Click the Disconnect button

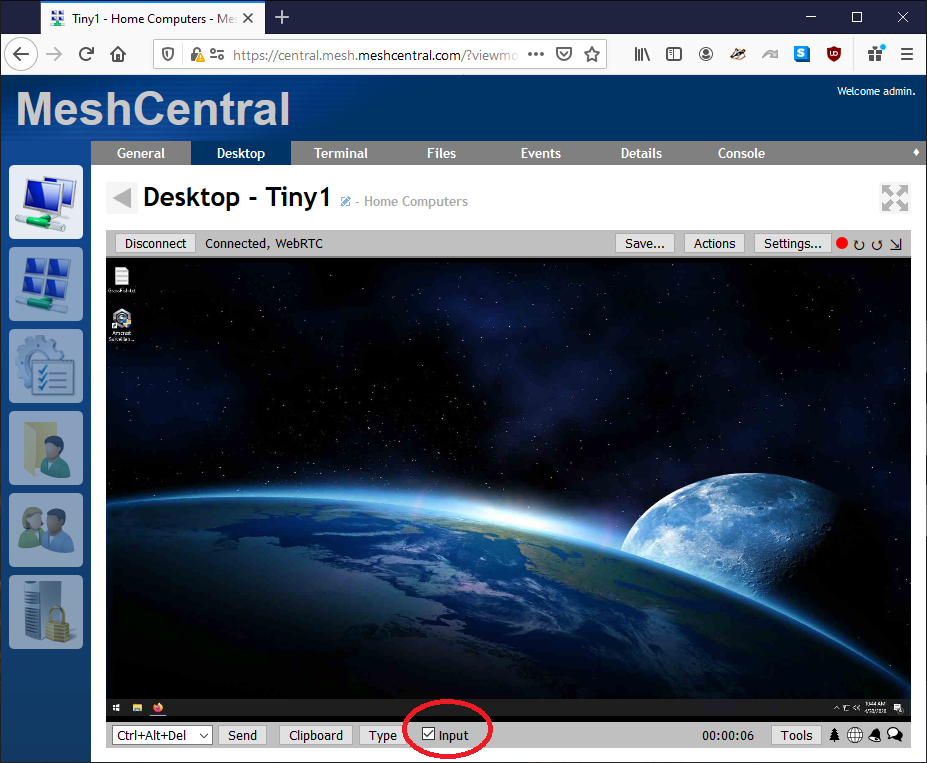(x=155, y=243)
